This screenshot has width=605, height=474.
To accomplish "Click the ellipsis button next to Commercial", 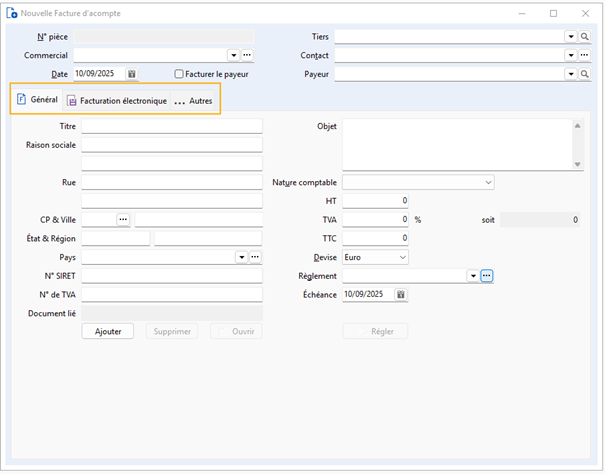I will click(247, 55).
